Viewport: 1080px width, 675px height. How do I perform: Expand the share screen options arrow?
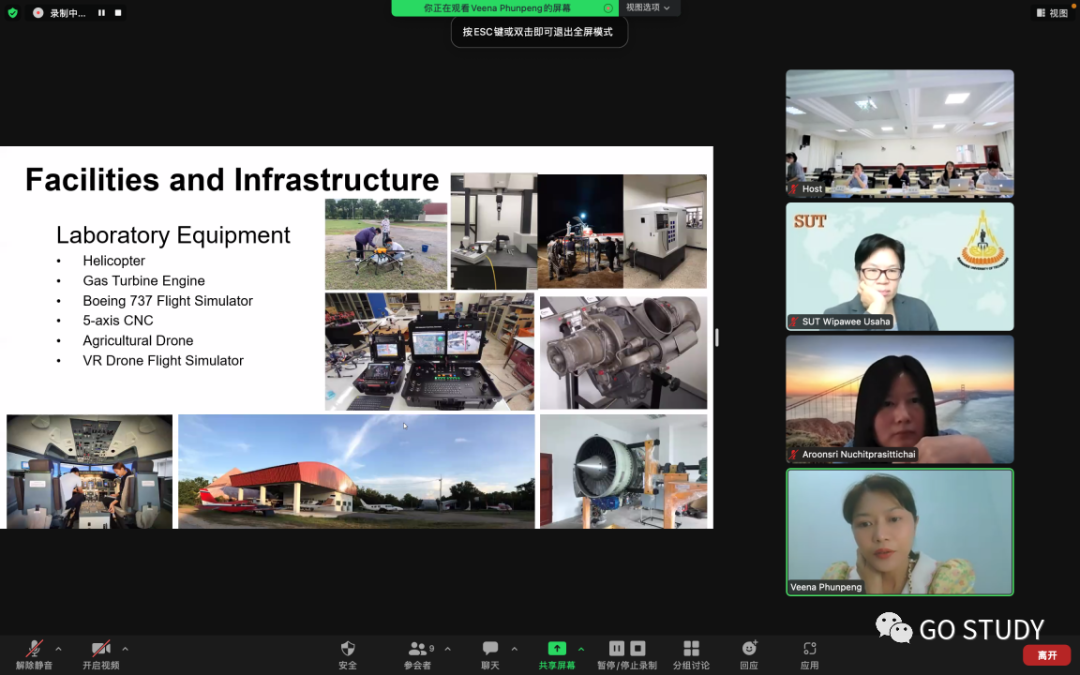click(581, 649)
